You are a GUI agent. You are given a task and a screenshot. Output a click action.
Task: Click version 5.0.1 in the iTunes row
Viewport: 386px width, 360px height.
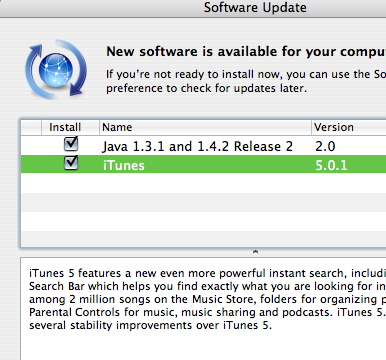tap(331, 165)
